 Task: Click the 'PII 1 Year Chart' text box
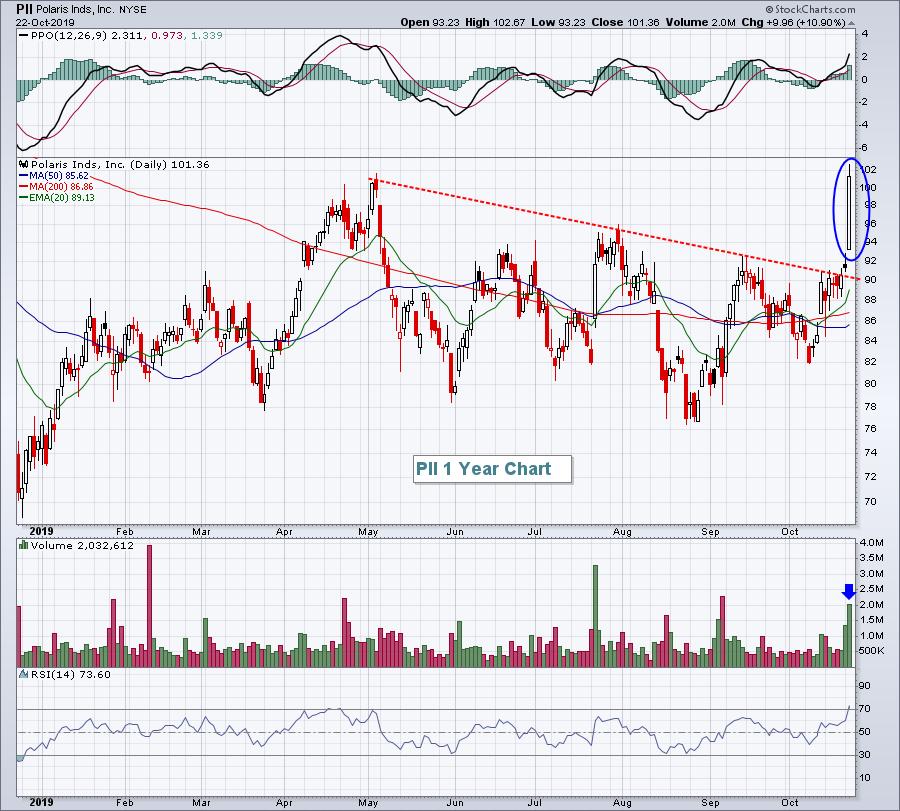point(492,469)
